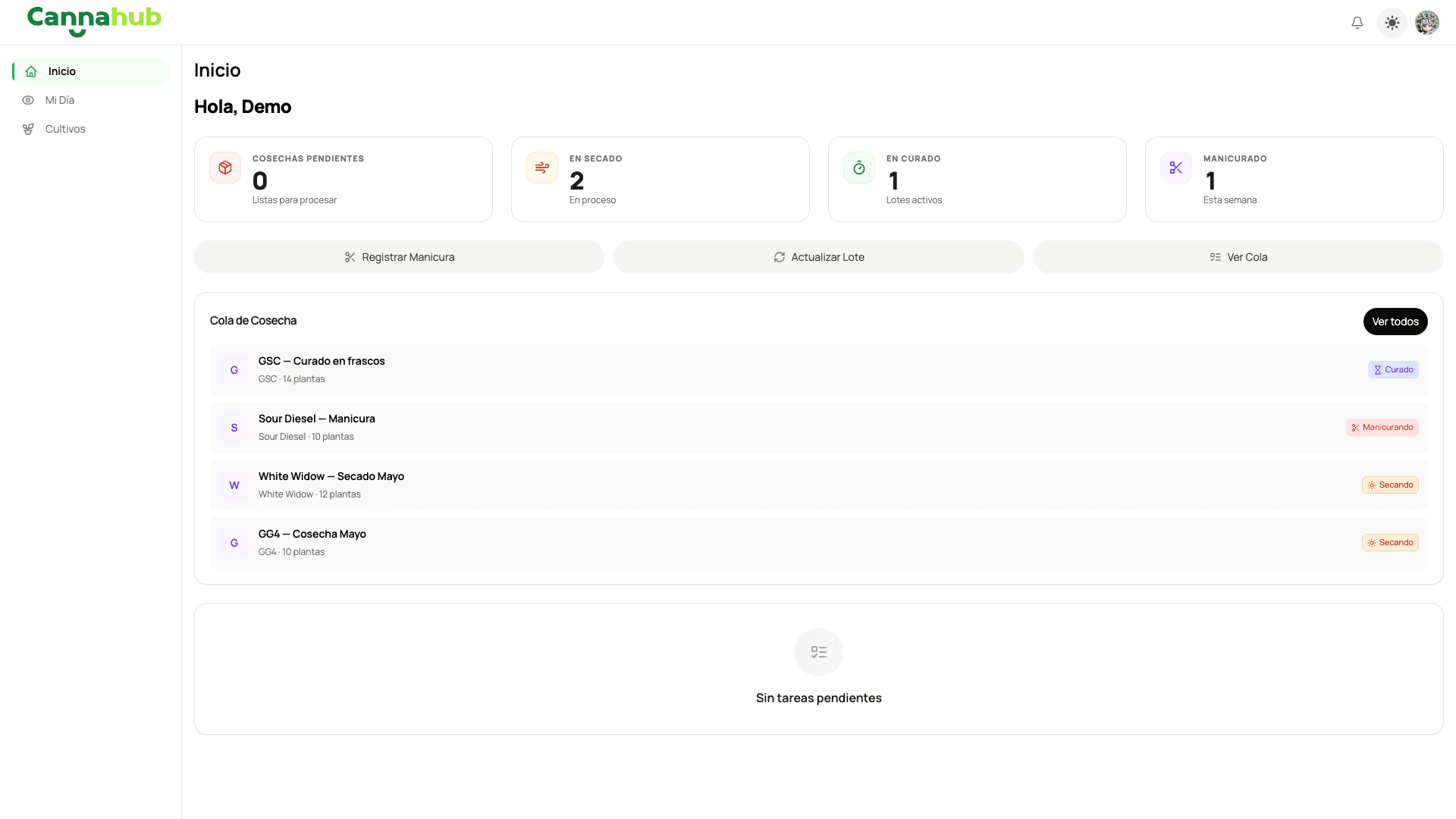Click GG4 · 10 plantas subtitle
The image size is (1456, 819).
tap(291, 552)
